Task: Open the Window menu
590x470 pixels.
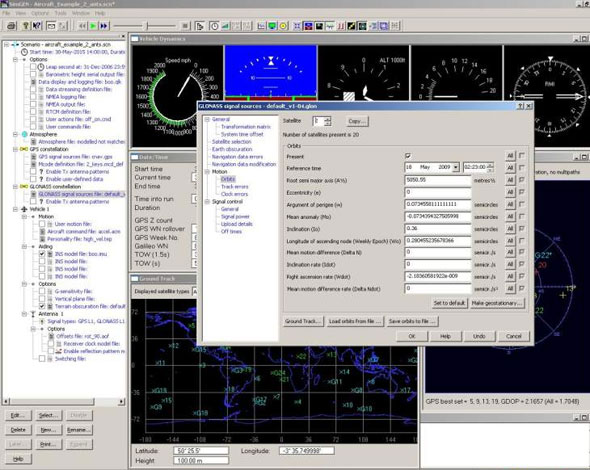Action: [x=81, y=13]
